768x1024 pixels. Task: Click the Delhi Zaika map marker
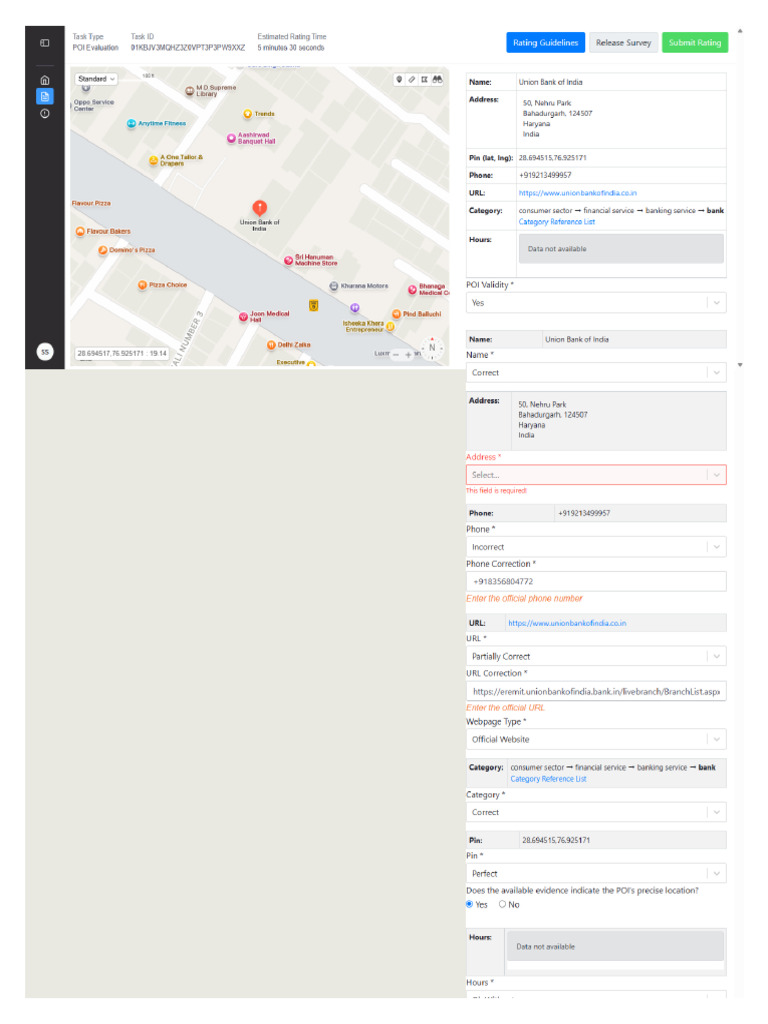(x=271, y=345)
